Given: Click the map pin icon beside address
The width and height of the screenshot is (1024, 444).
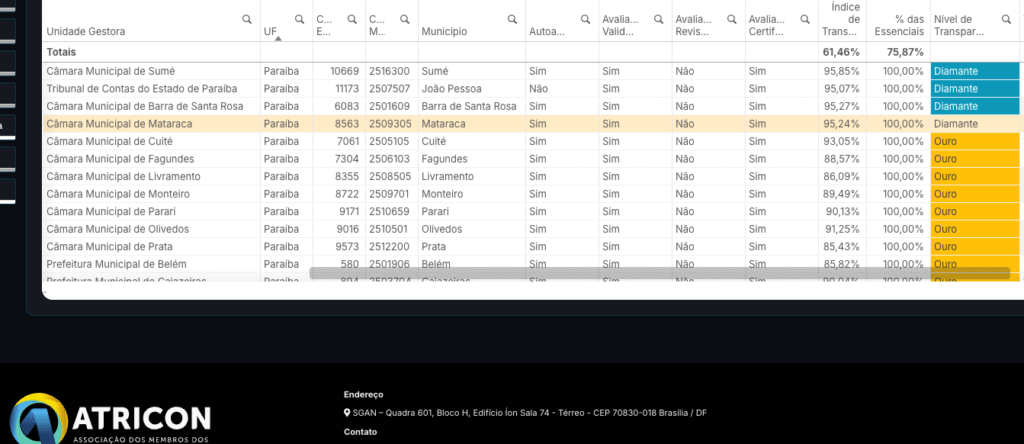Looking at the screenshot, I should [x=346, y=413].
